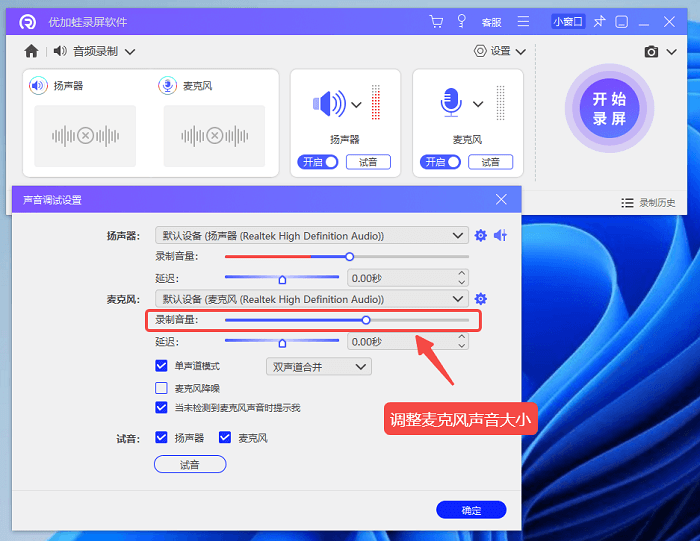The image size is (700, 541).
Task: Decrease microphone delay with down stepper
Action: point(462,346)
